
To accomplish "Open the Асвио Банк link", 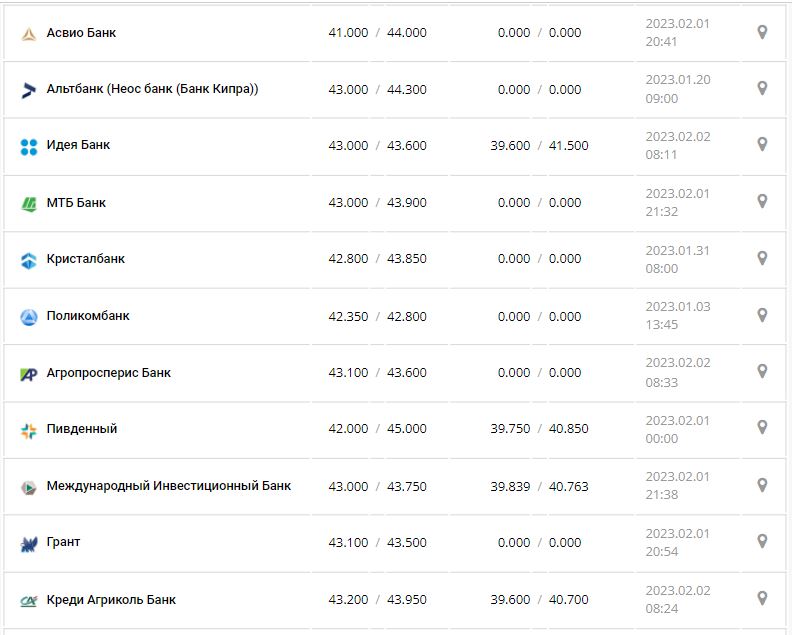I will (81, 33).
